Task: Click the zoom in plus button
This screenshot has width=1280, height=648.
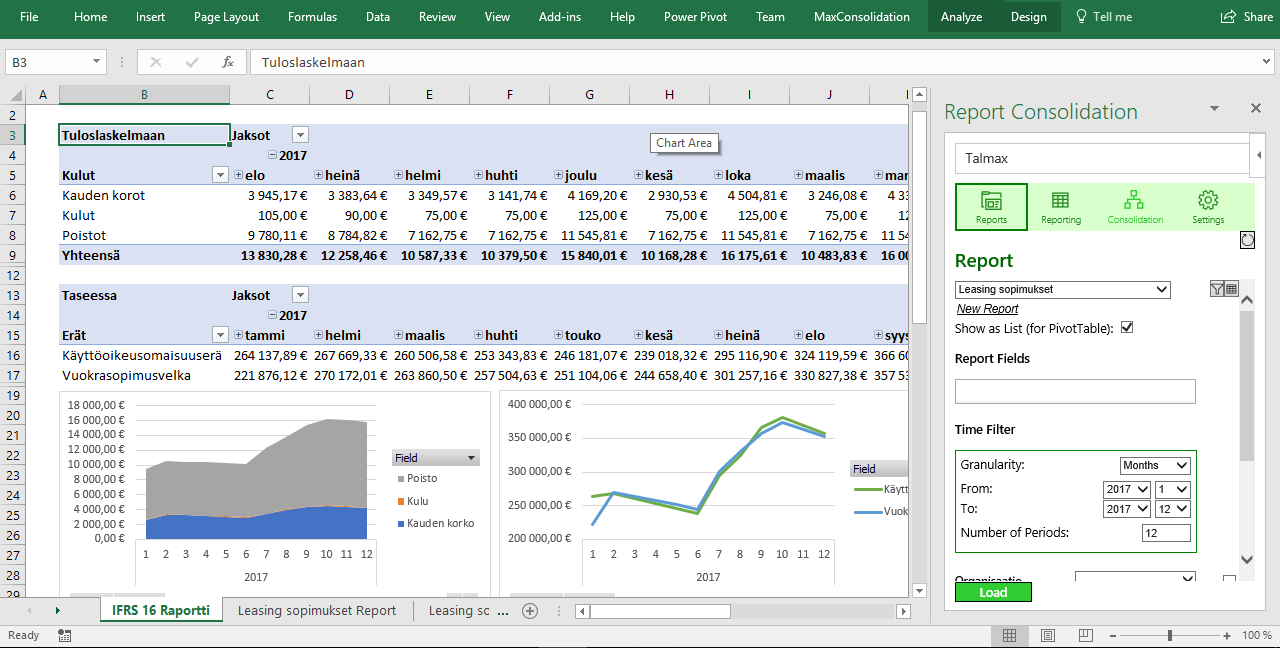Action: click(x=1227, y=635)
